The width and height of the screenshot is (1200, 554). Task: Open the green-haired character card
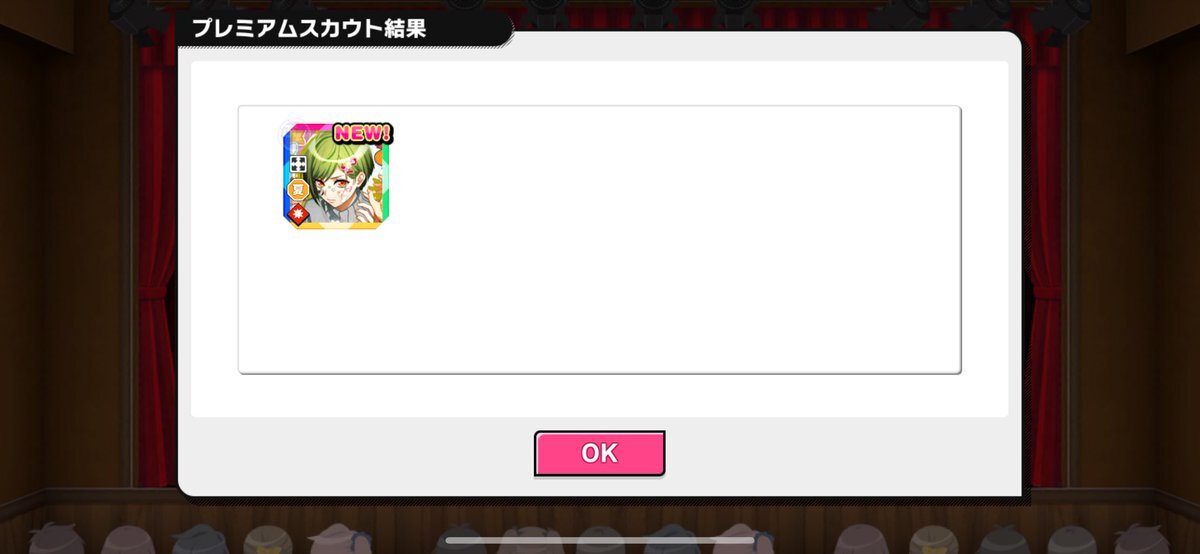(337, 176)
